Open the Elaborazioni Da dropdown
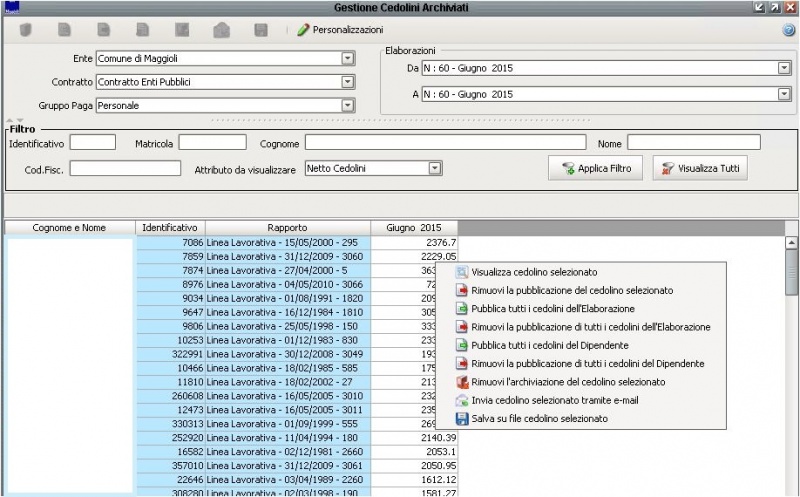This screenshot has height=497, width=800. 784,68
